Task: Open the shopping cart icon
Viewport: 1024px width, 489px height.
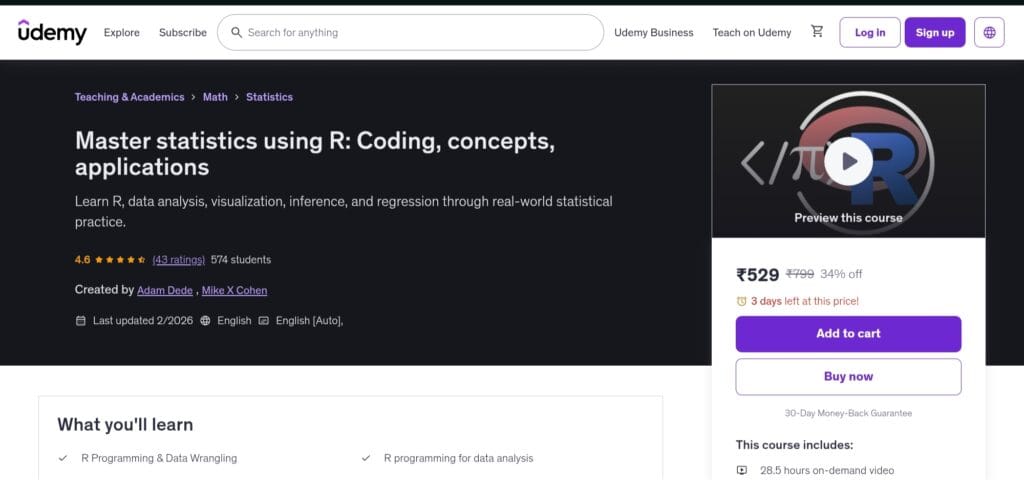Action: pos(817,31)
